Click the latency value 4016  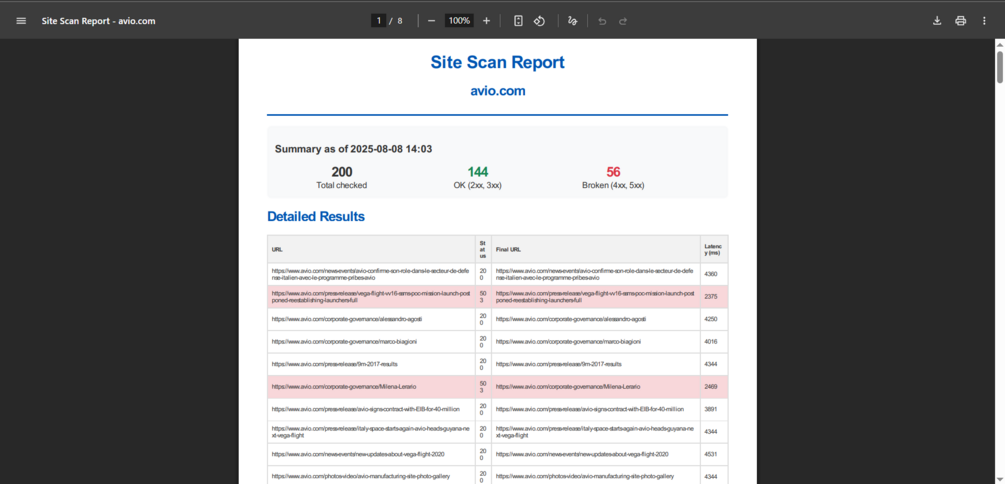click(711, 342)
